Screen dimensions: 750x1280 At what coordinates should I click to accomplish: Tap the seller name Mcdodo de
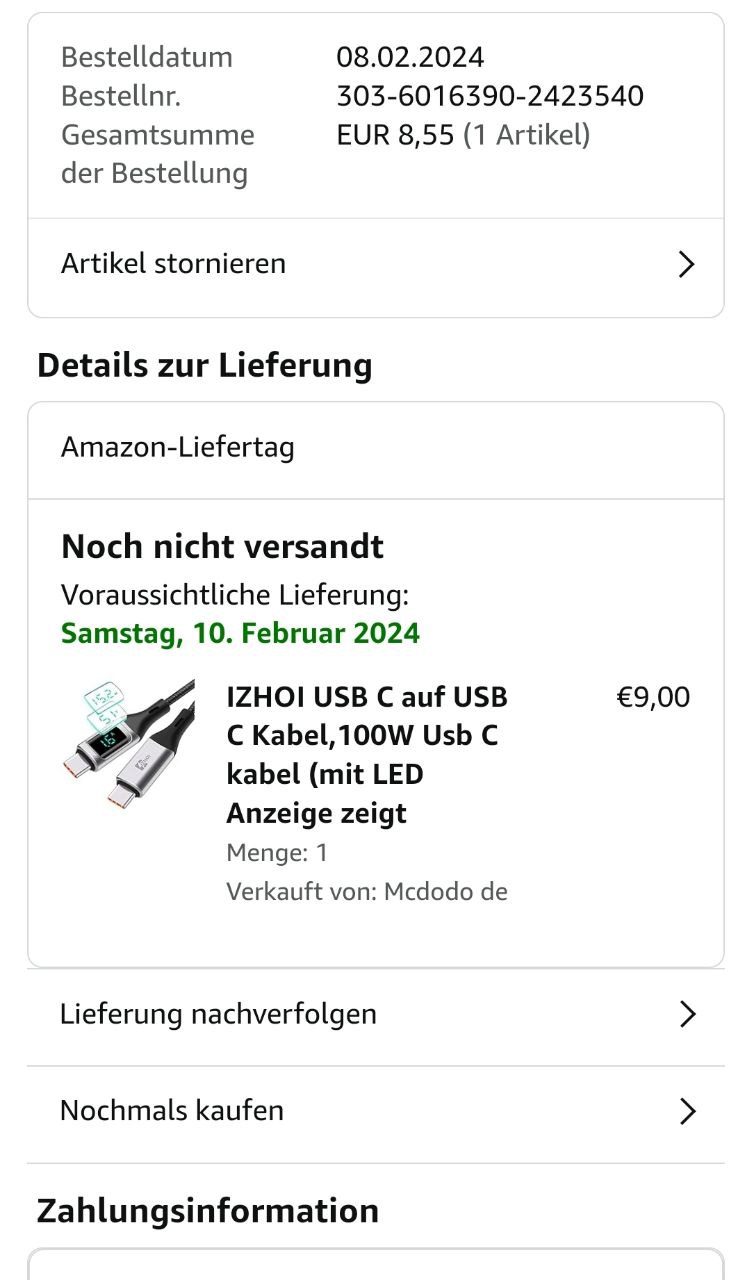[x=446, y=891]
